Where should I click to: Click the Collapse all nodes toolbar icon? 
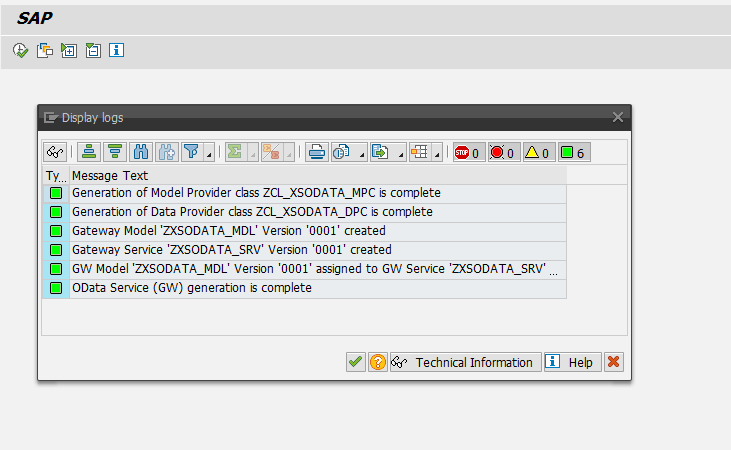click(92, 50)
